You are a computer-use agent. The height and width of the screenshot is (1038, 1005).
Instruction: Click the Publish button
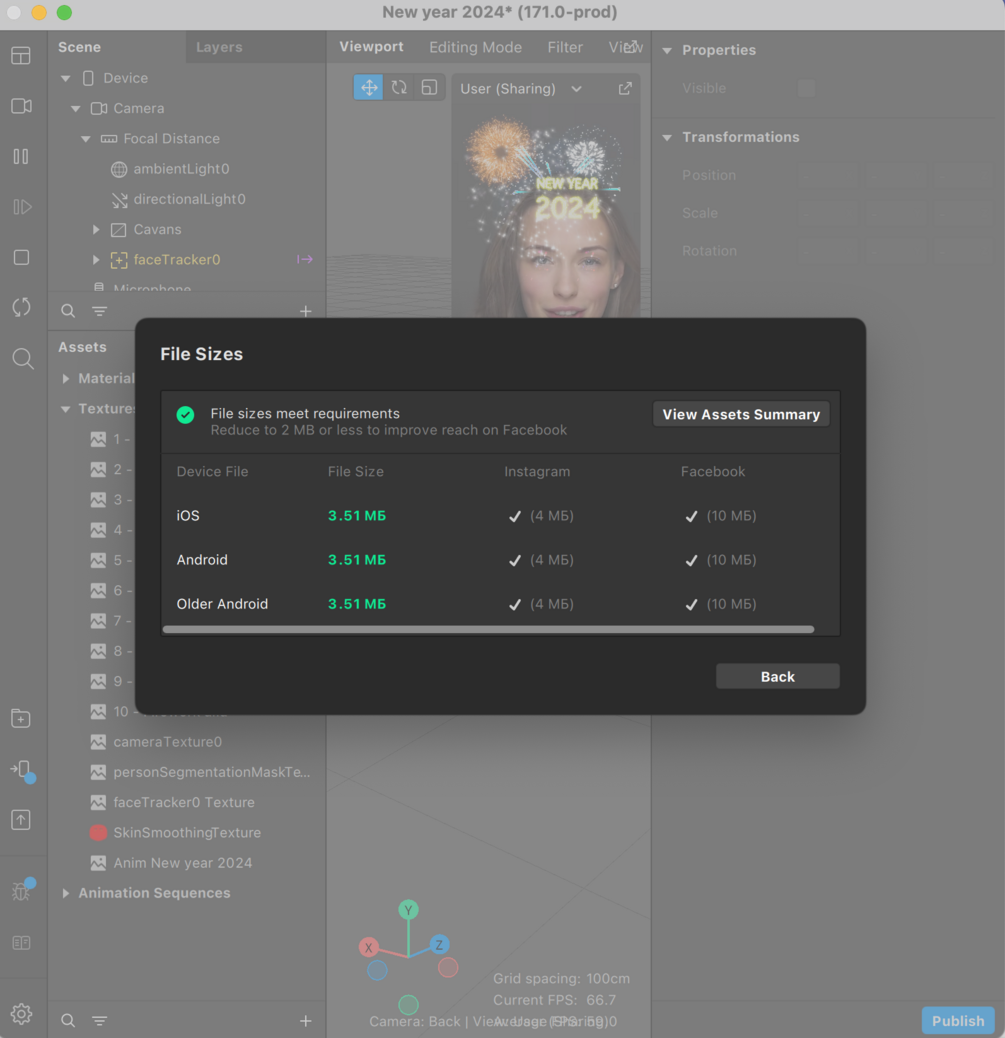[x=957, y=1021]
